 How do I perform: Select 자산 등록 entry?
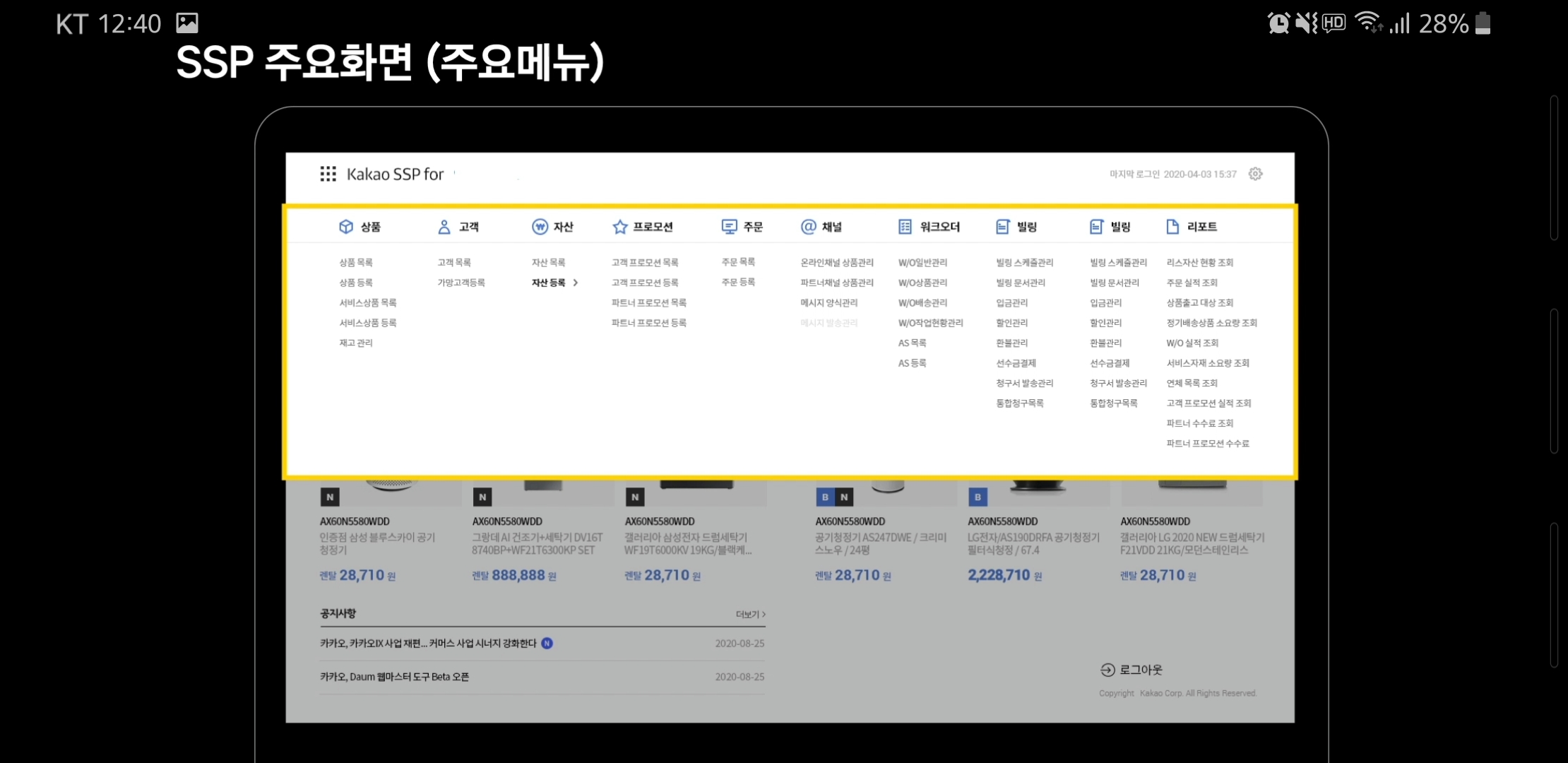tap(549, 283)
